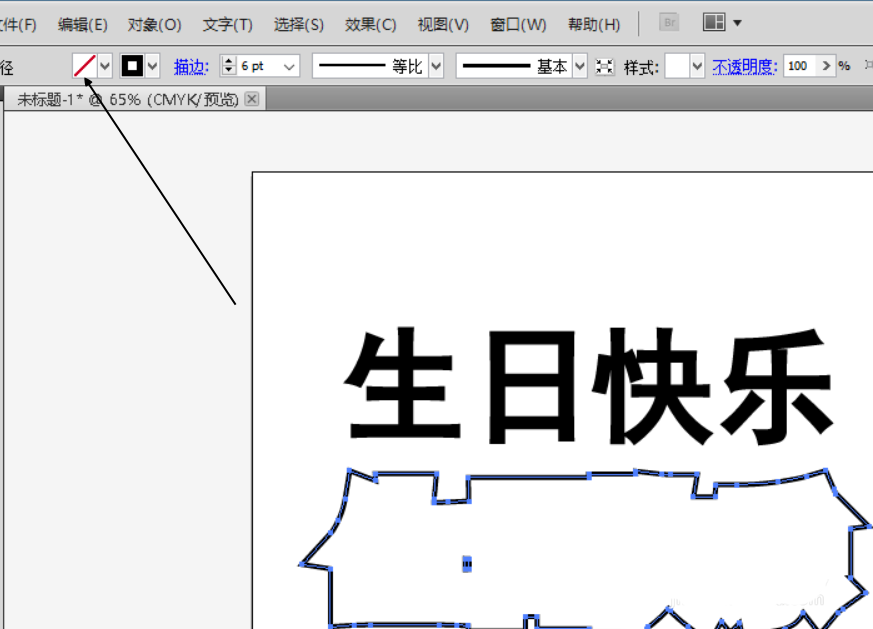Open the fill color dropdown arrow
The image size is (873, 629).
pyautogui.click(x=105, y=66)
